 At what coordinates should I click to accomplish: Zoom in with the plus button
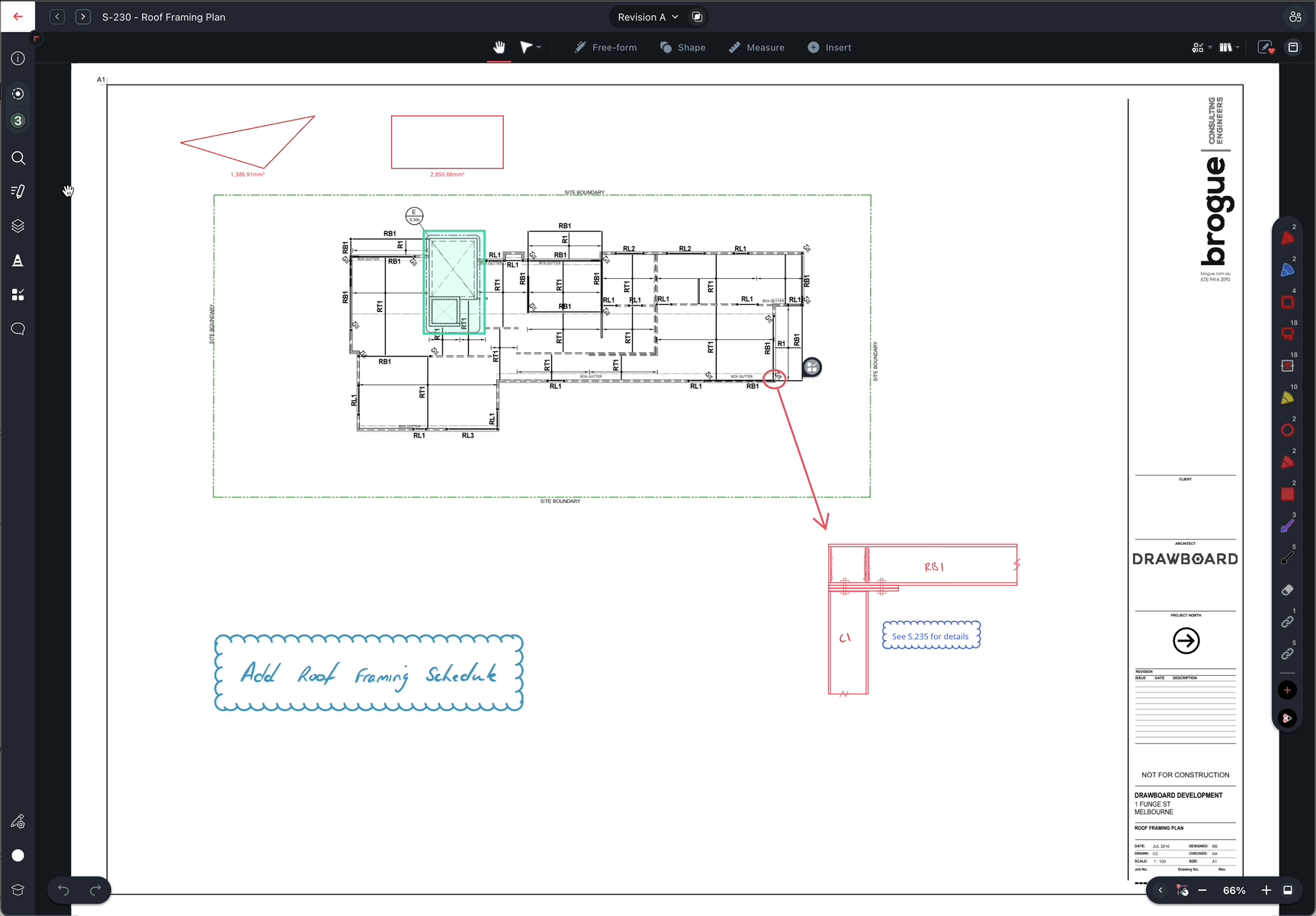point(1266,890)
